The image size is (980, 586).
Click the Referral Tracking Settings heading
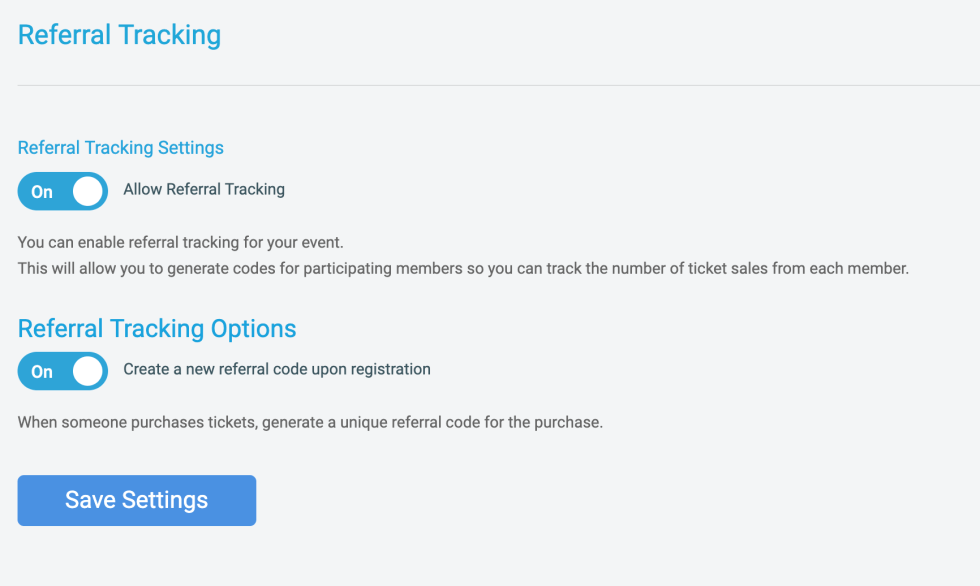coord(121,148)
